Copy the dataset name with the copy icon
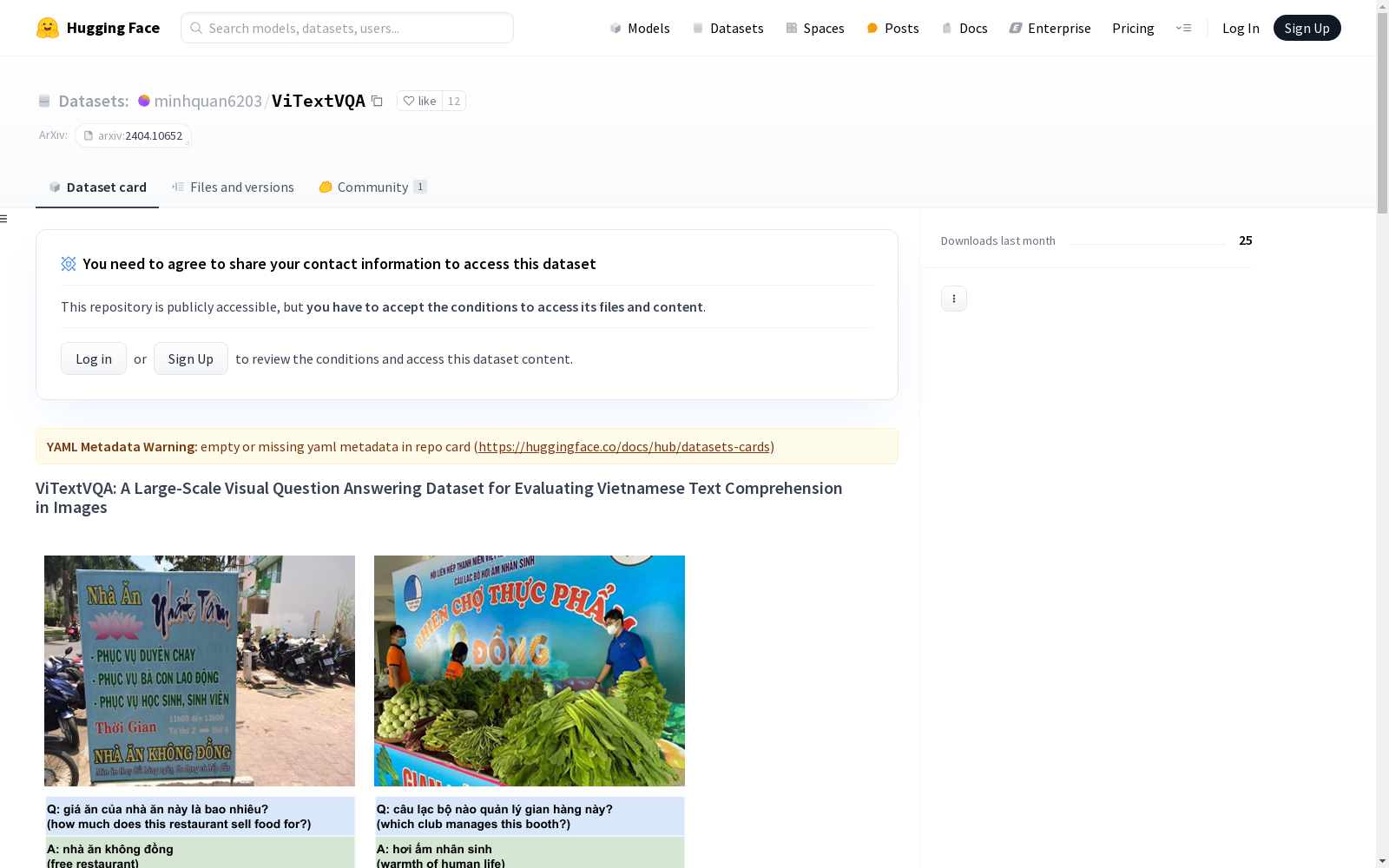The width and height of the screenshot is (1389, 868). point(377,101)
